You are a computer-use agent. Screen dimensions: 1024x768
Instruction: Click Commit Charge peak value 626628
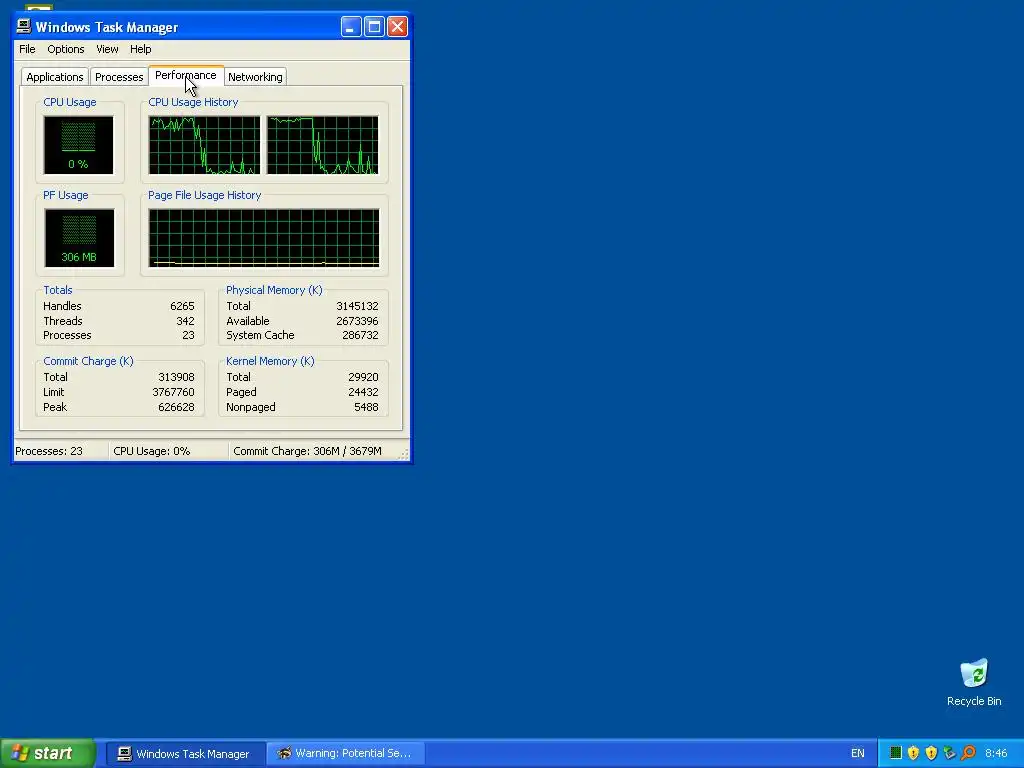(176, 408)
